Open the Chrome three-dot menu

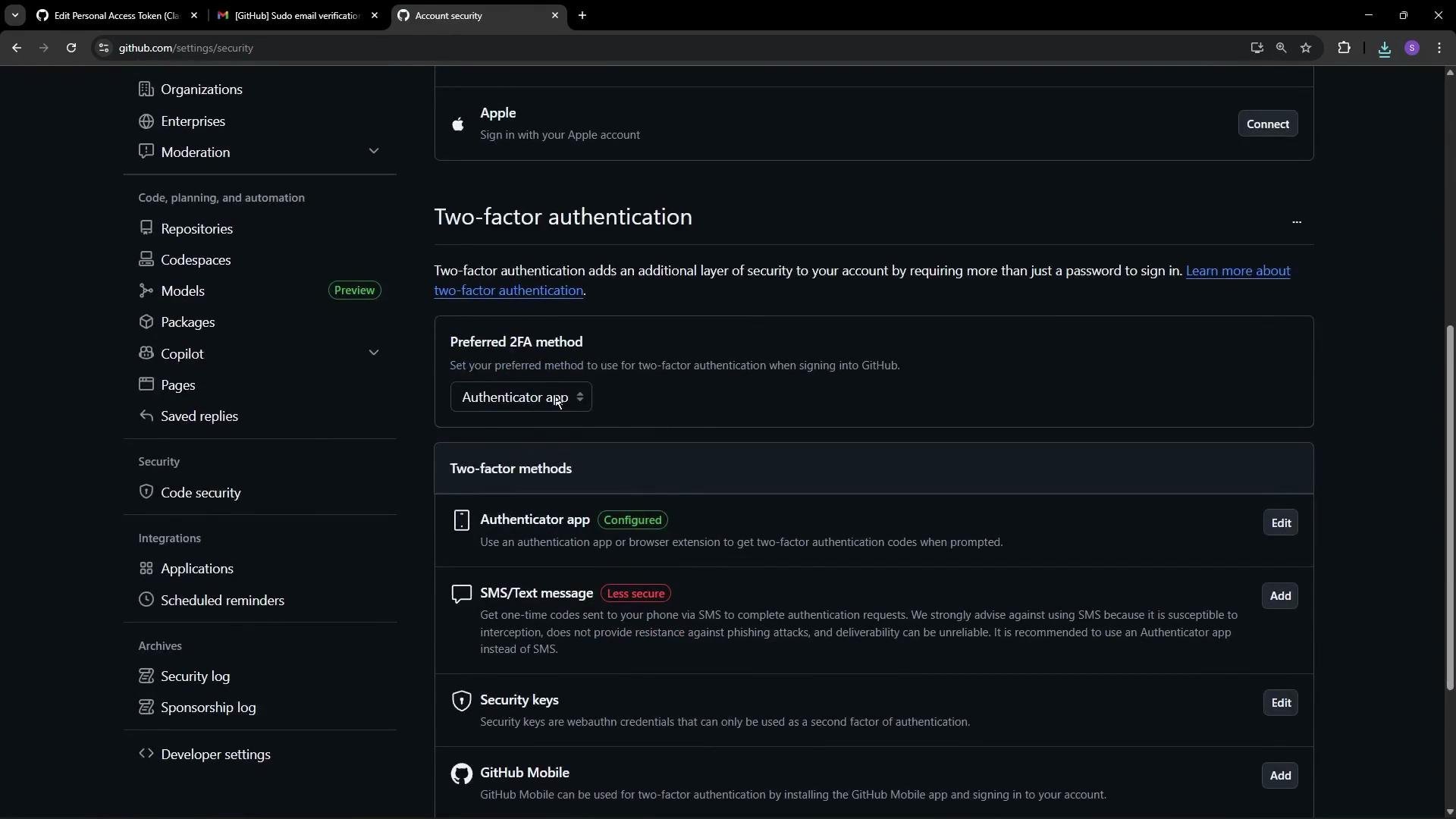[1439, 48]
